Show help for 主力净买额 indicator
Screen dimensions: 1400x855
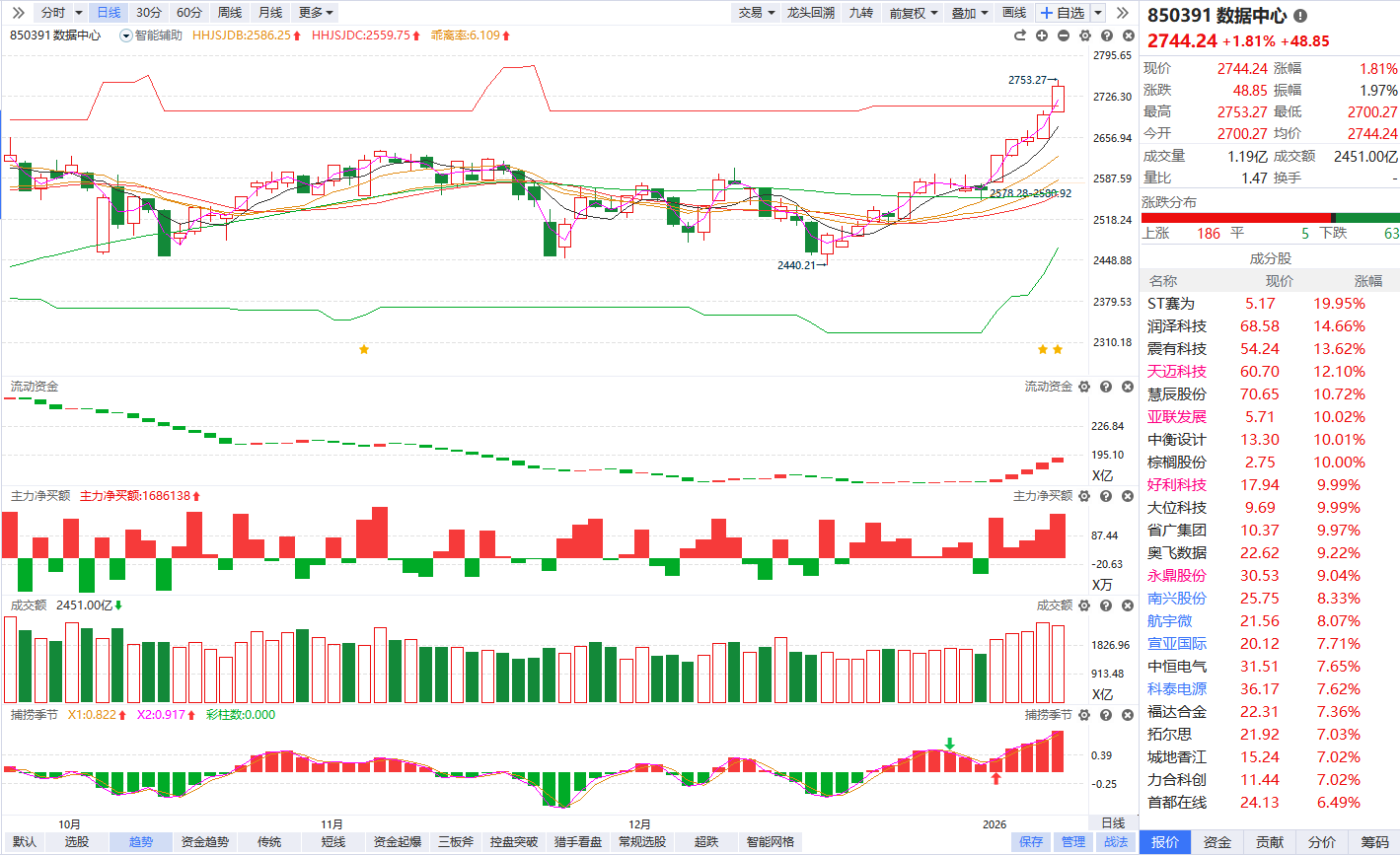click(x=1106, y=496)
